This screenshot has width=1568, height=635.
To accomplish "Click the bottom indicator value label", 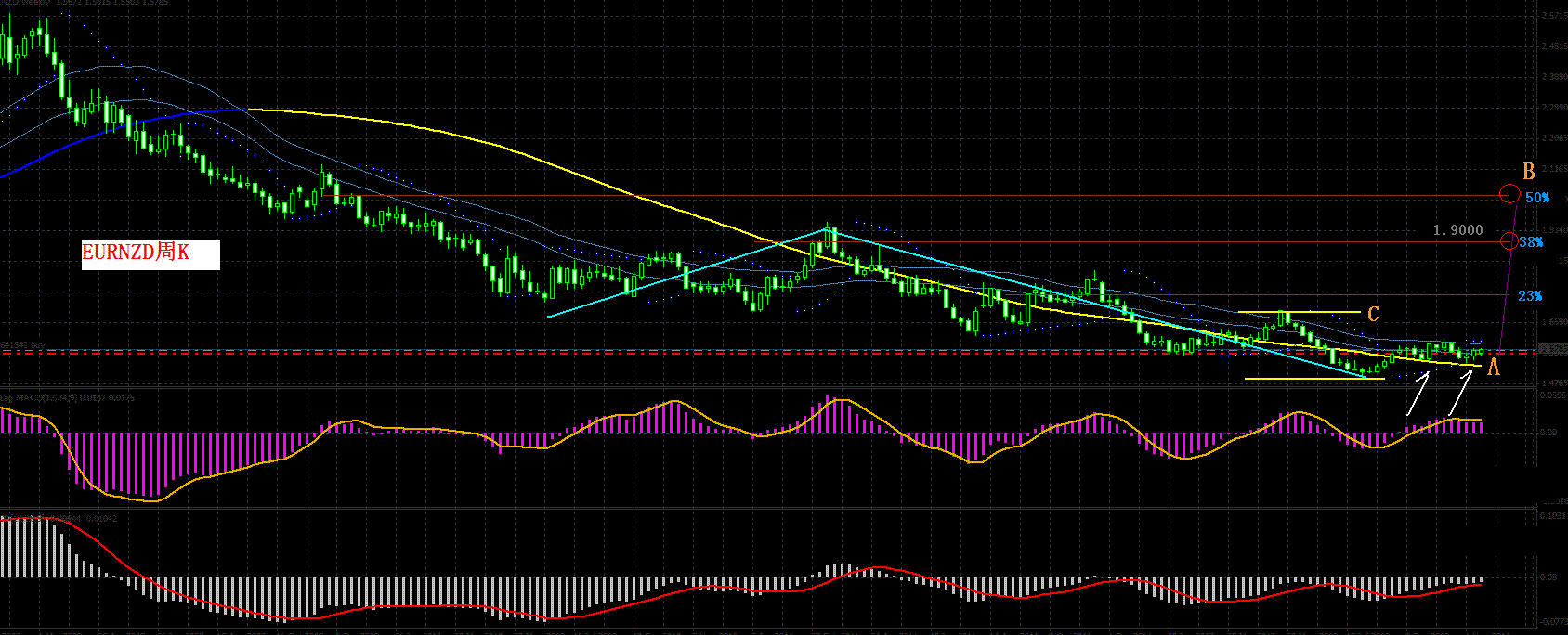I will point(59,517).
